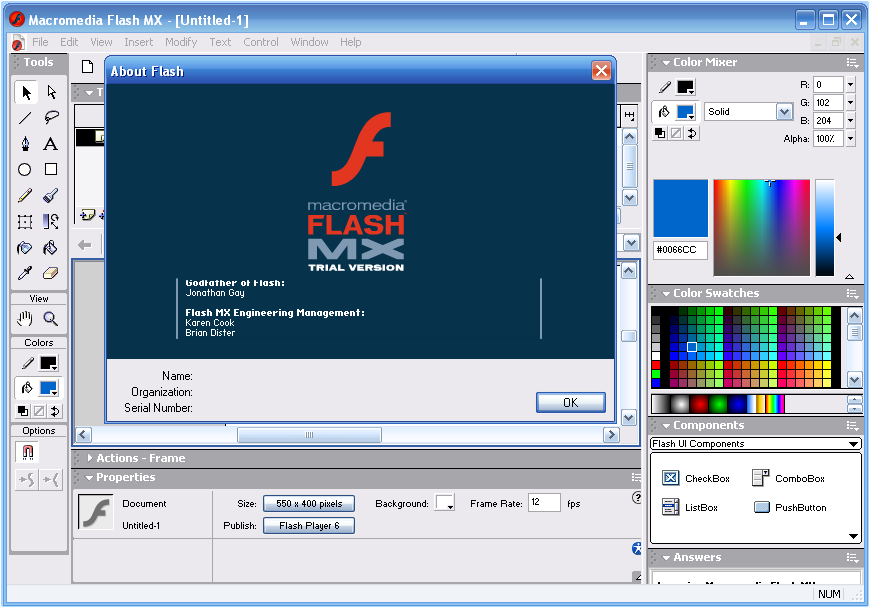The width and height of the screenshot is (870, 608).
Task: Collapse the Color Mixer panel
Action: [667, 62]
